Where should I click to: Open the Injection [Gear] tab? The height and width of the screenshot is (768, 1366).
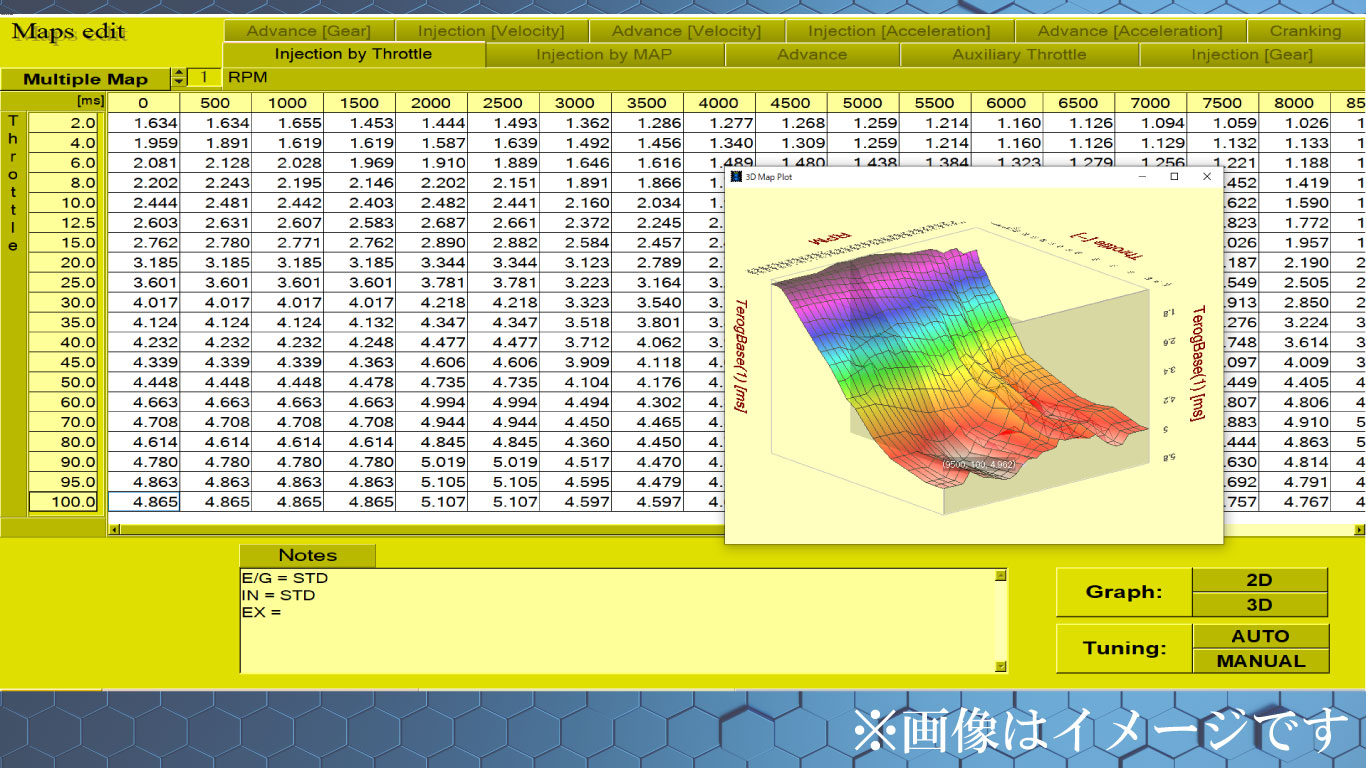pyautogui.click(x=1252, y=54)
